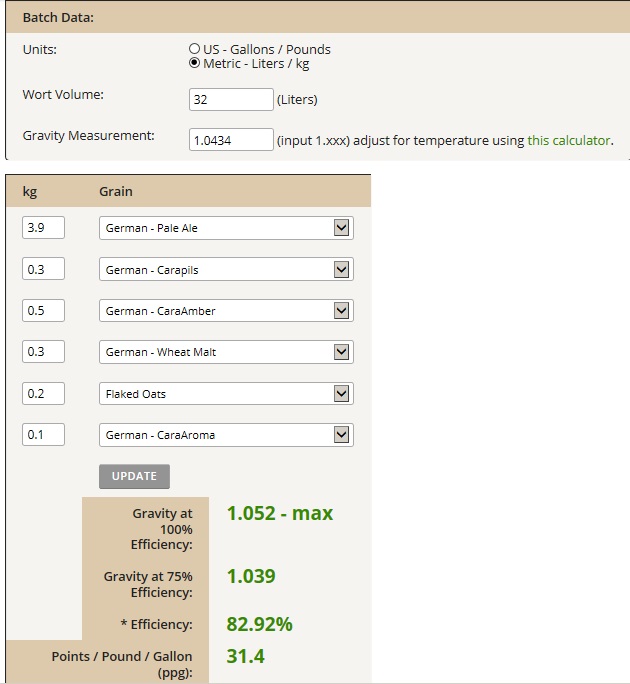The width and height of the screenshot is (630, 684).
Task: Click the Wort Volume input field
Action: point(231,100)
